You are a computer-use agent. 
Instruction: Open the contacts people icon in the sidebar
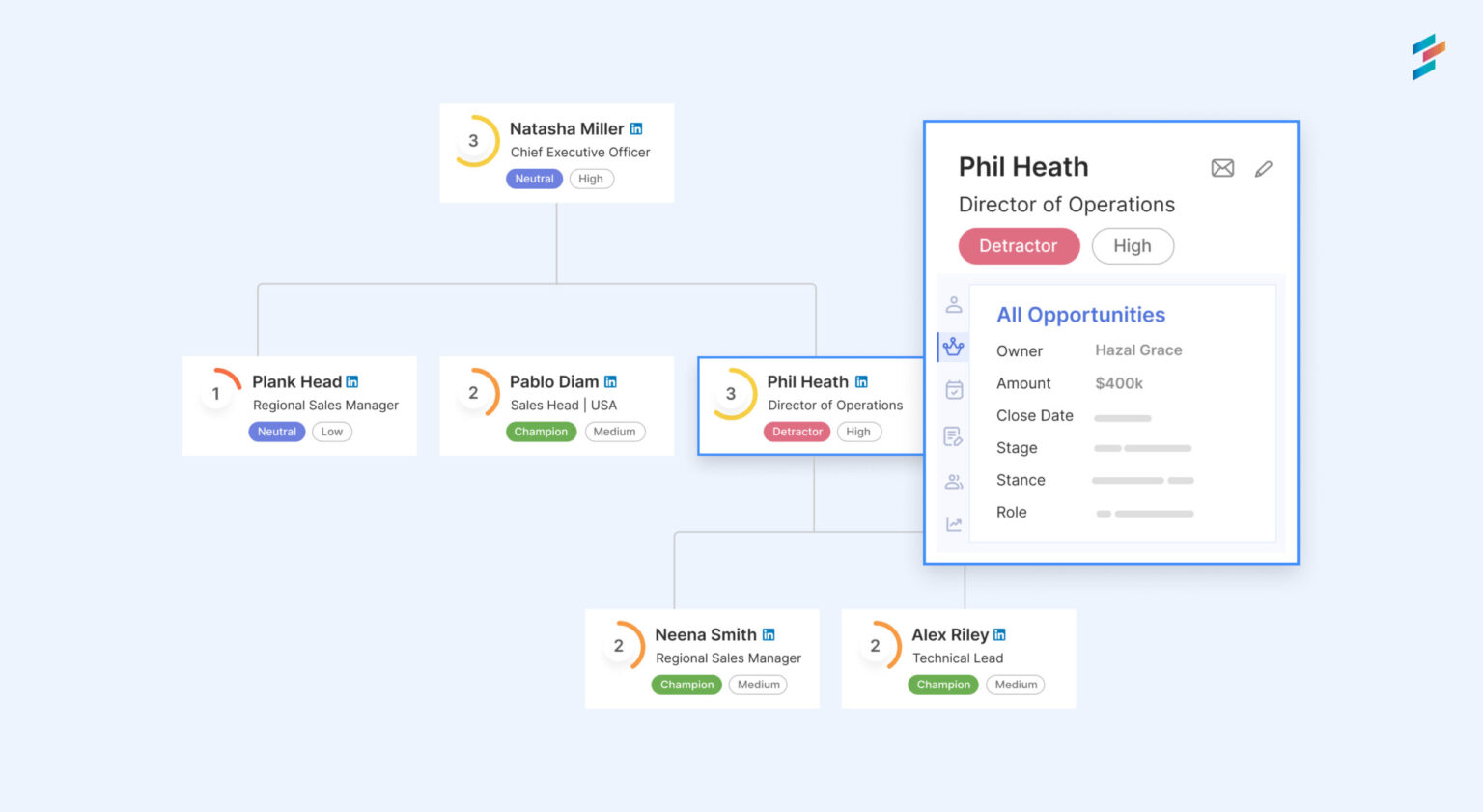[954, 480]
